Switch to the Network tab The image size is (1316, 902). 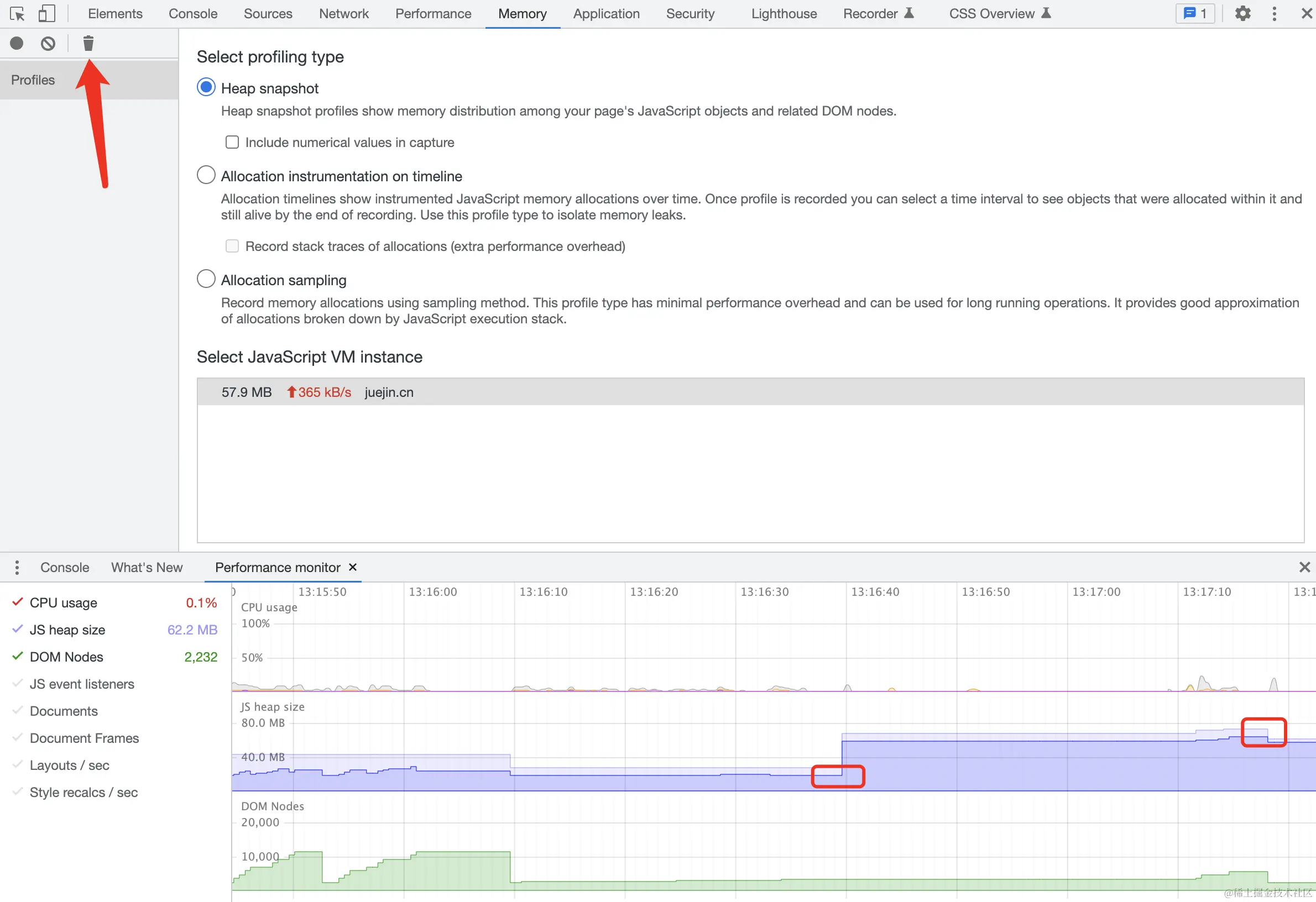click(x=343, y=14)
